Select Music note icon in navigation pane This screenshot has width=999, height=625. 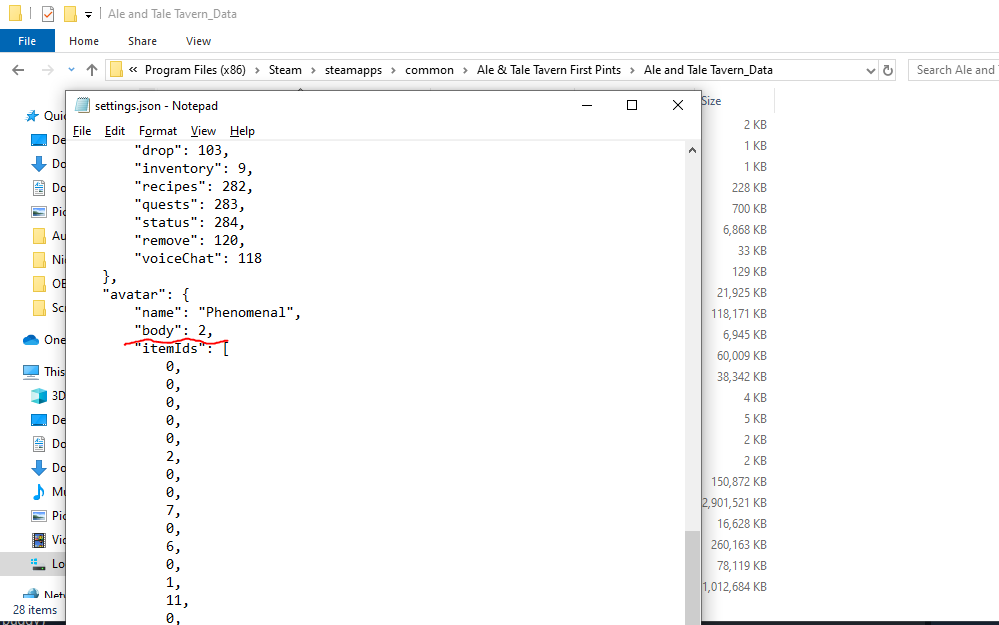(39, 491)
